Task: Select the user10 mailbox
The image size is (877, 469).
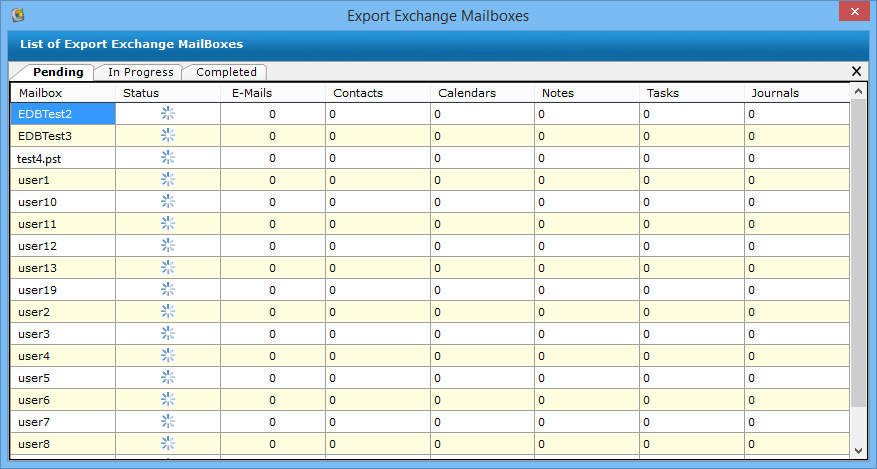Action: coord(63,202)
